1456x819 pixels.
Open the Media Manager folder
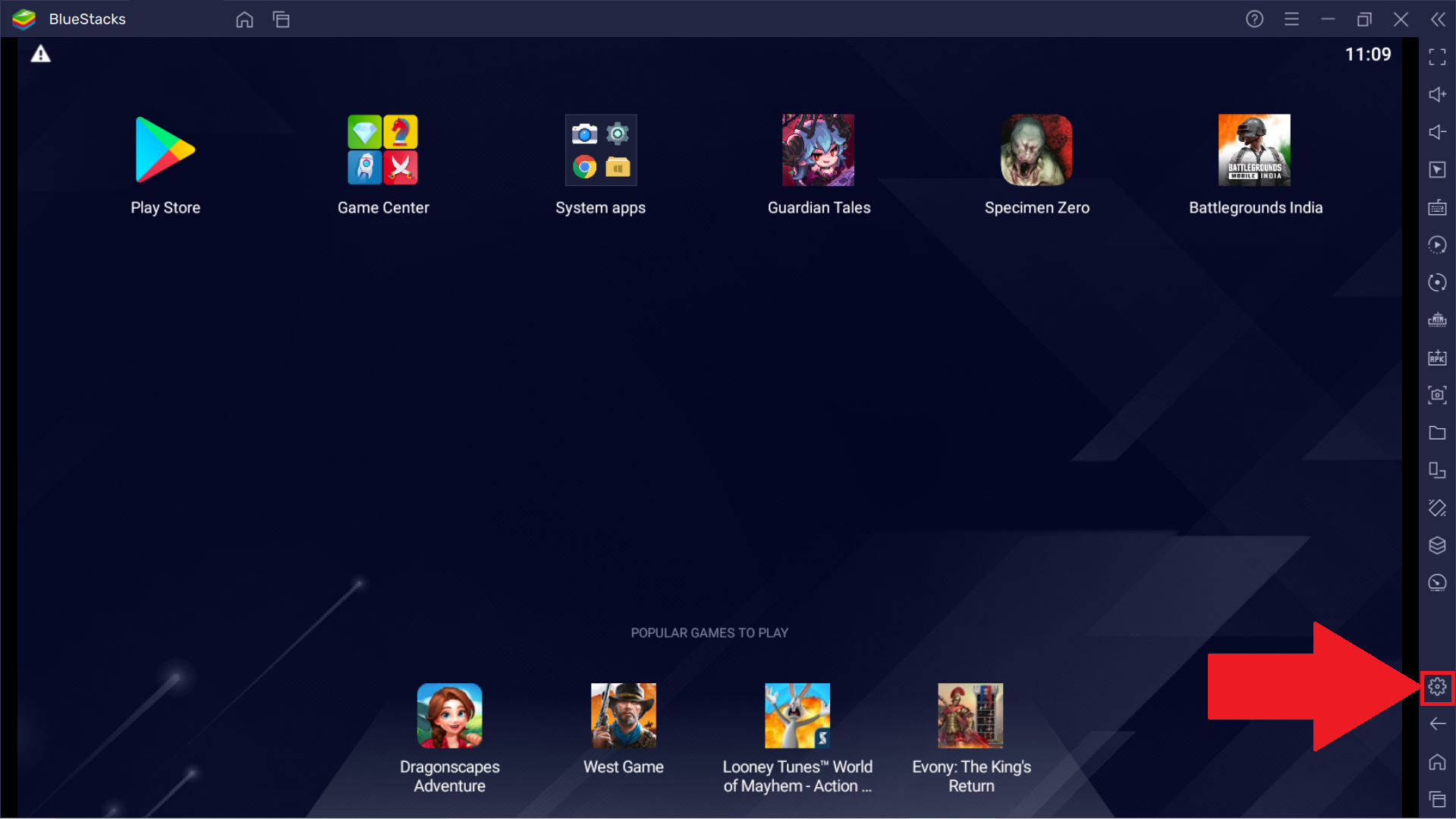(1437, 433)
